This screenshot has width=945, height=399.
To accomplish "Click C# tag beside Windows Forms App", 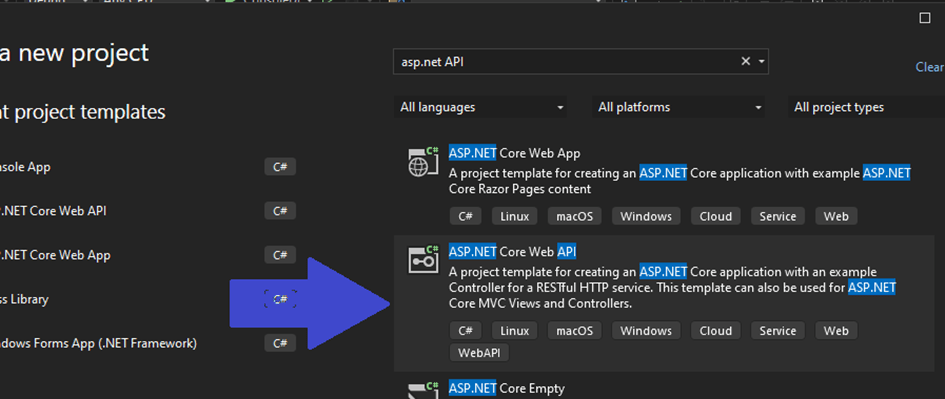I will (x=280, y=343).
